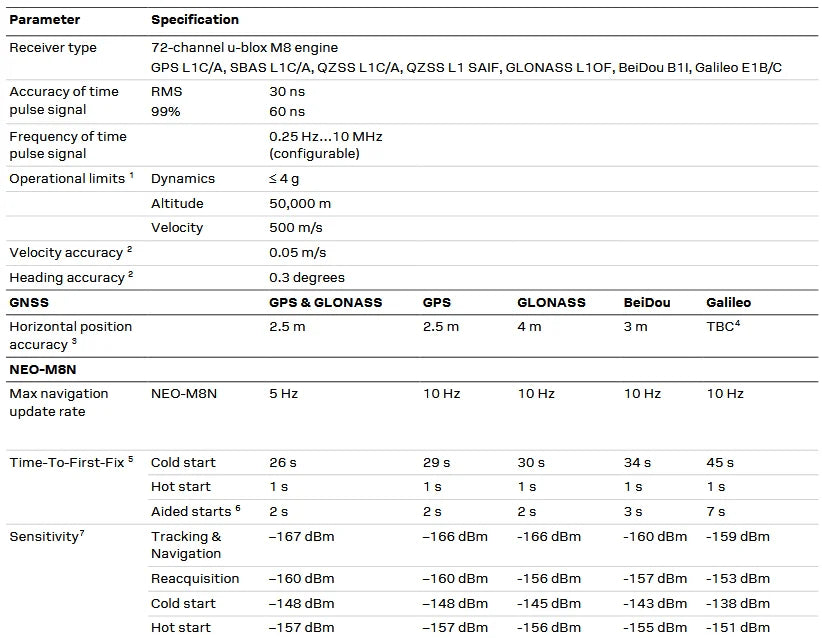
Task: Click the "4 m" GLONASS position accuracy
Action: pos(529,327)
